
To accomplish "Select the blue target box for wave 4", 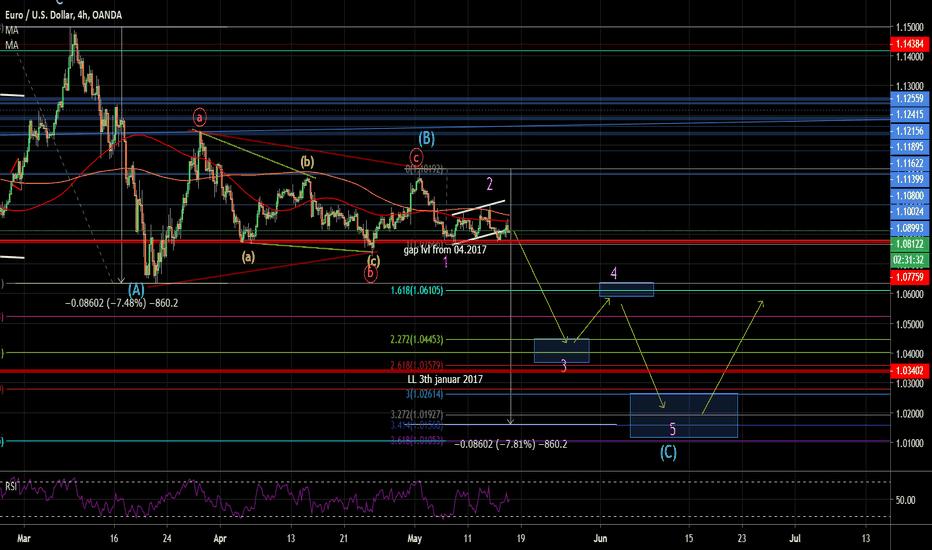I will click(626, 290).
